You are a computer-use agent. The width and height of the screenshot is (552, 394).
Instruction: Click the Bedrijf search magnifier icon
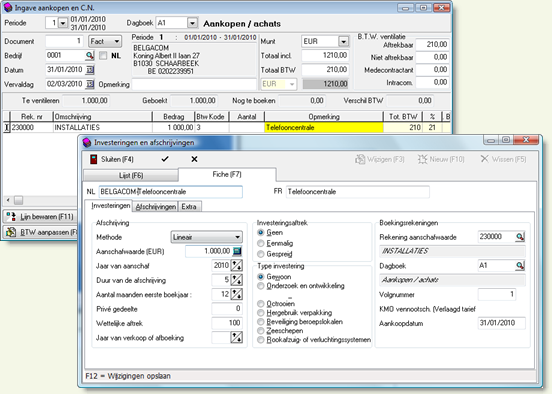(x=90, y=55)
